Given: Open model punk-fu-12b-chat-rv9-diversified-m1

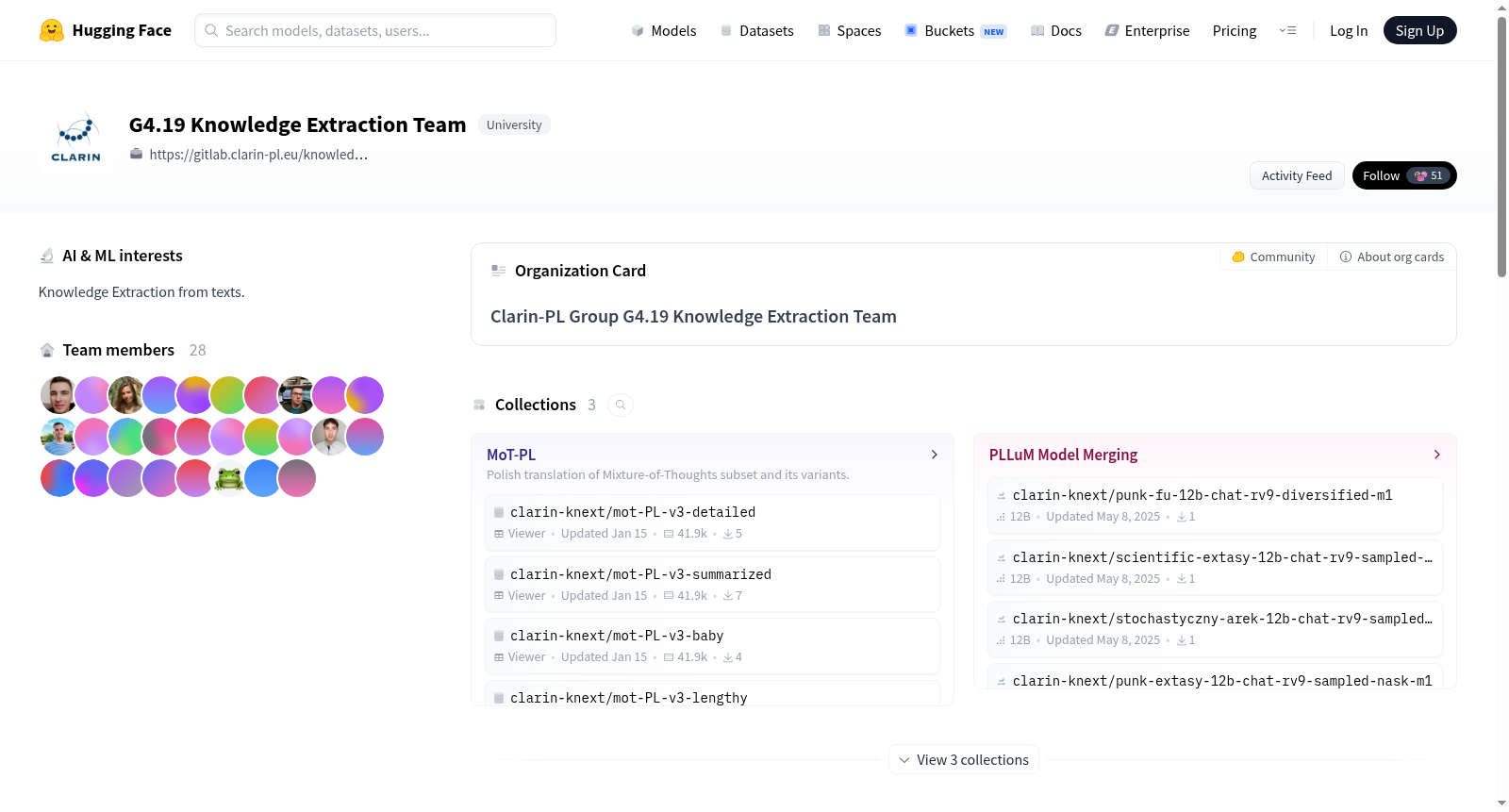Looking at the screenshot, I should click(1215, 505).
